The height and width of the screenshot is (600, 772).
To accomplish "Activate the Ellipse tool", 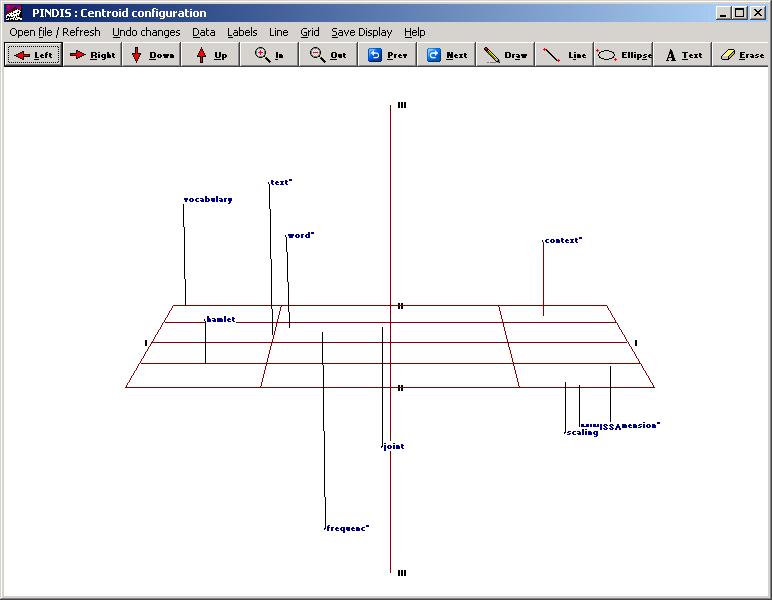I will click(x=623, y=55).
